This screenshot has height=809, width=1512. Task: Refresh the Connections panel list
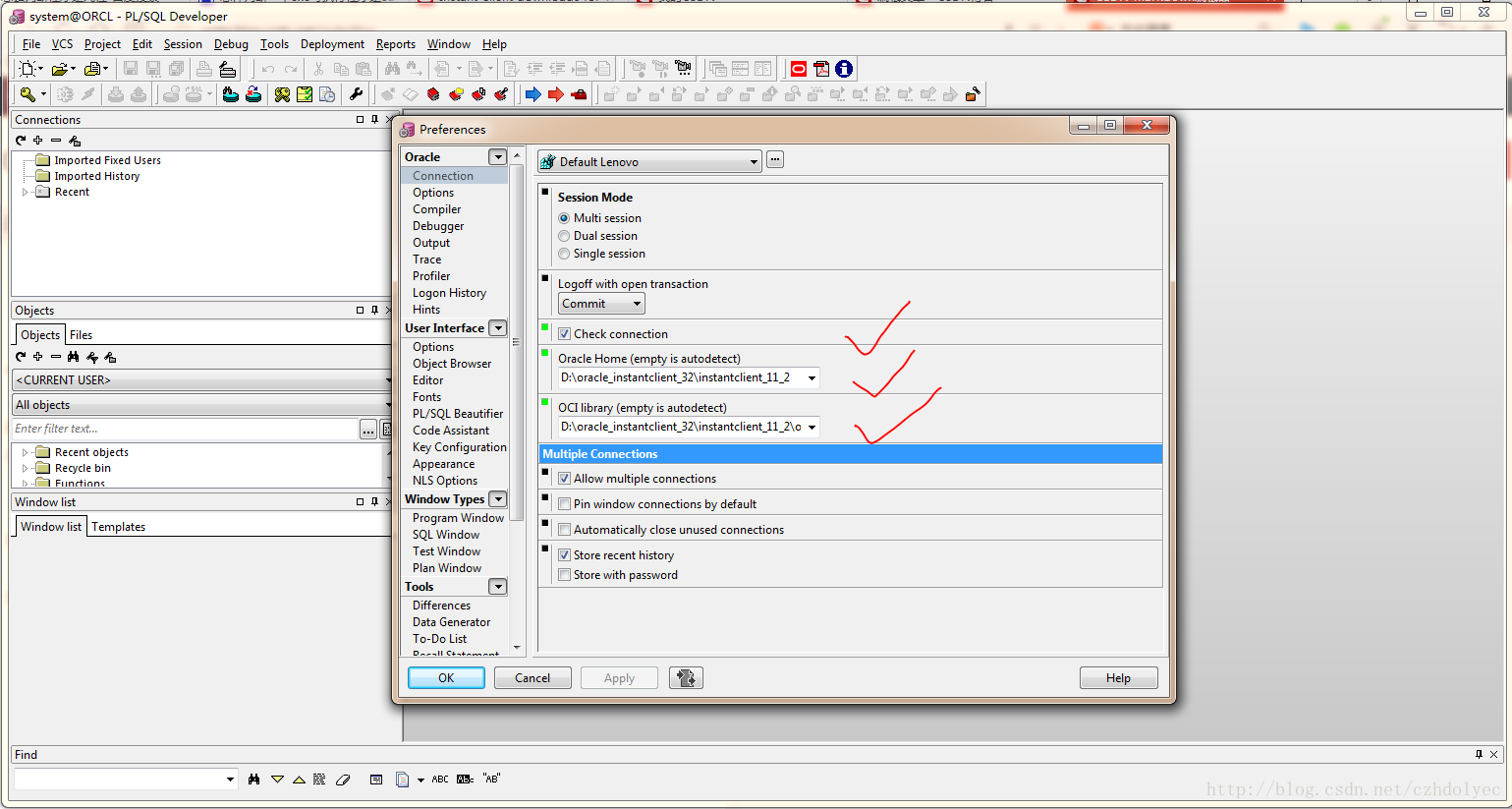tap(21, 141)
